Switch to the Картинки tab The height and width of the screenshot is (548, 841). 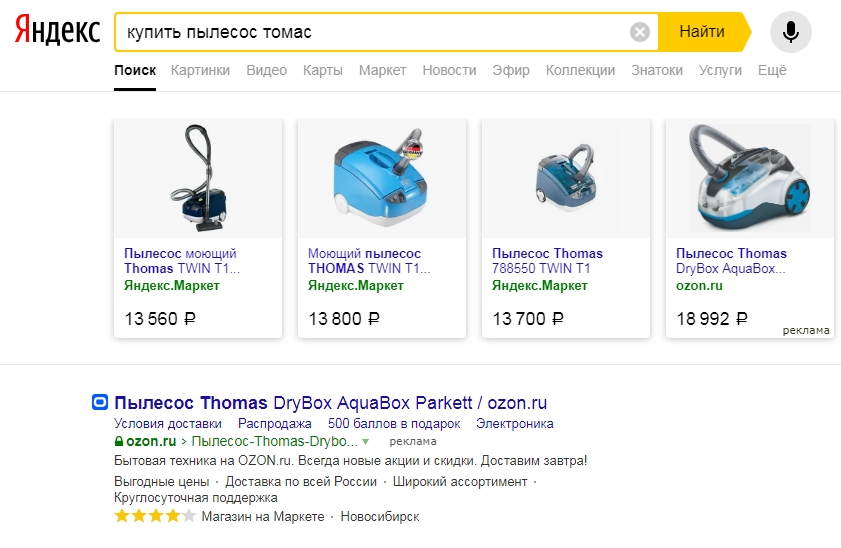tap(200, 70)
